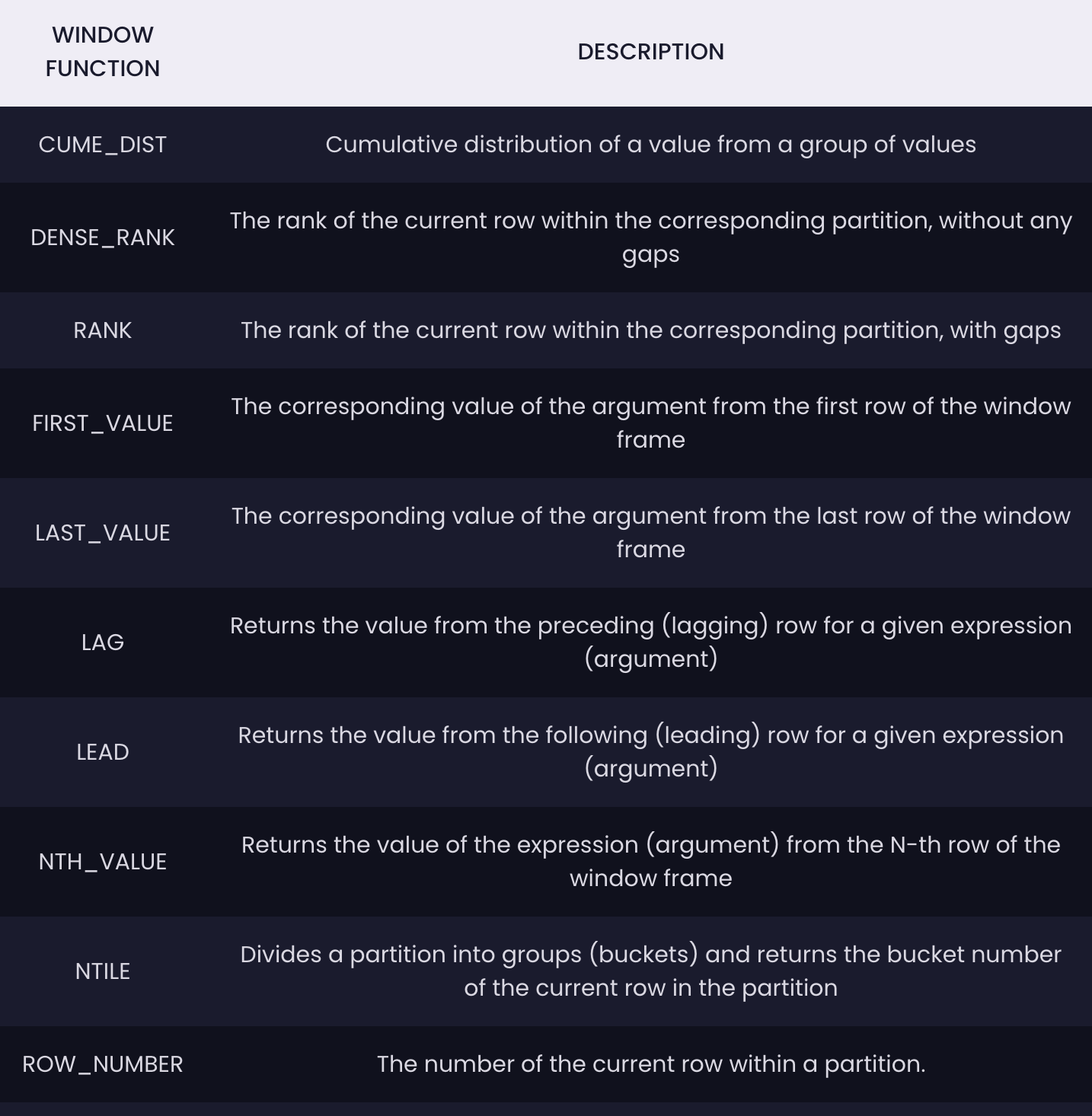Click the 'last row of the window' description
1092x1116 pixels.
tap(650, 533)
